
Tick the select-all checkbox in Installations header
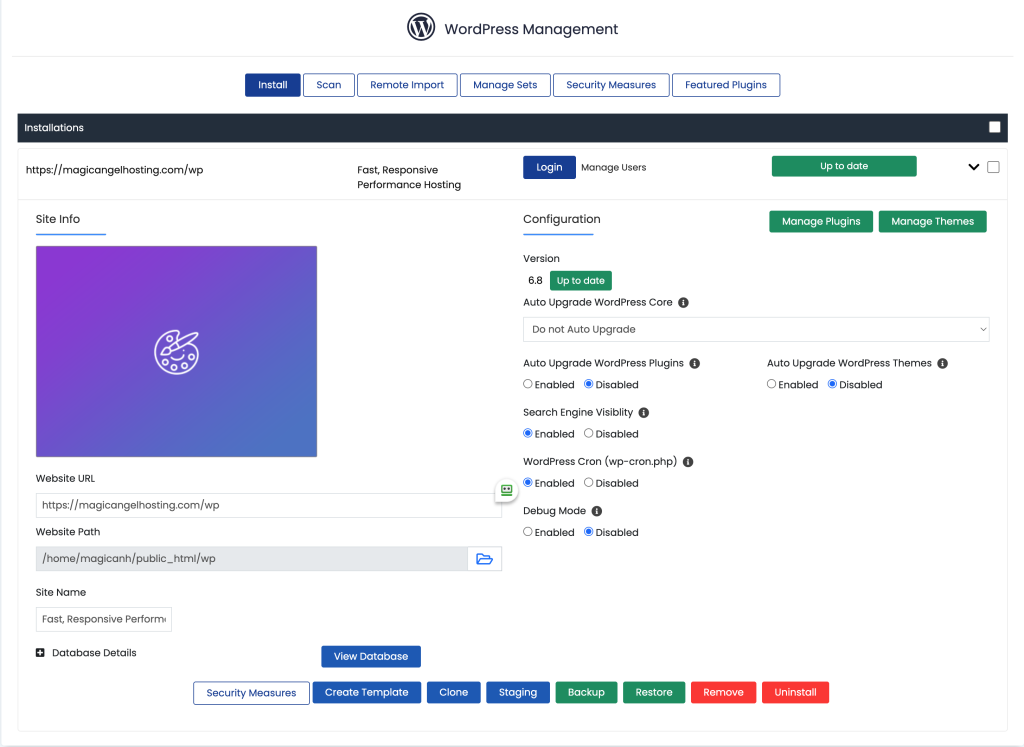pos(995,127)
